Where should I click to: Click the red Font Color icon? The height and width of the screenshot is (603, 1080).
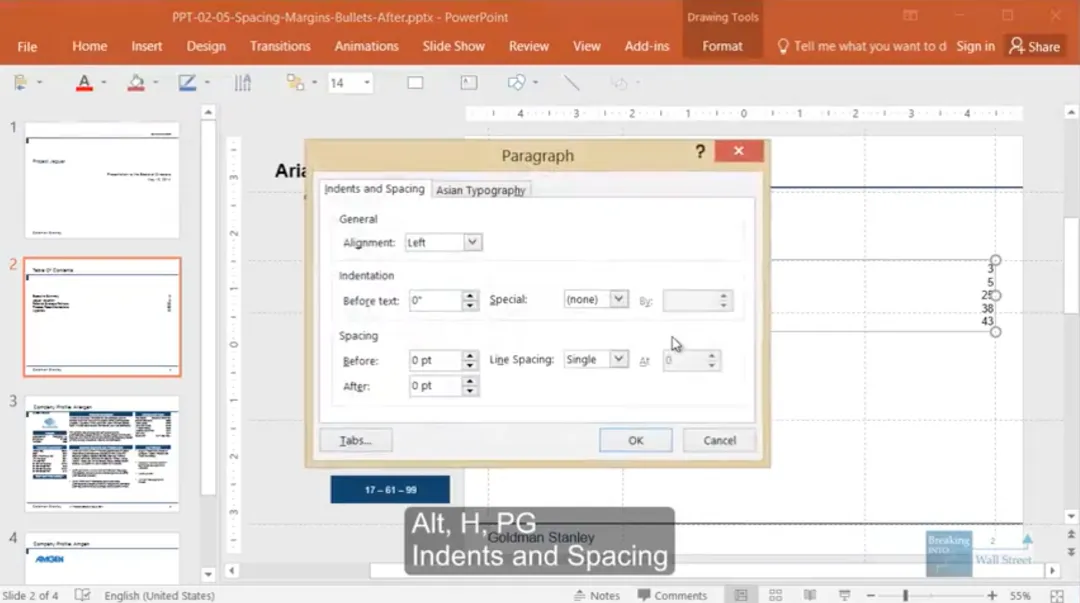[x=84, y=83]
